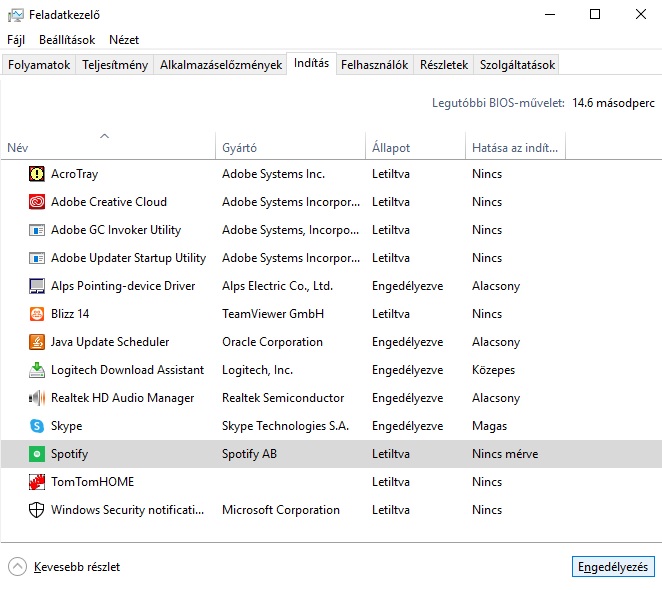Open the Beállítások menu

click(x=67, y=40)
